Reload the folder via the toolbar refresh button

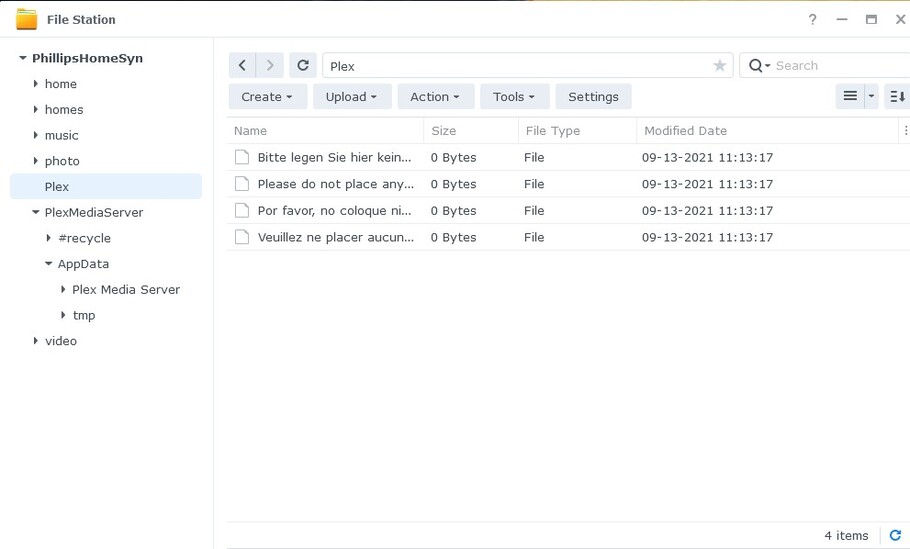pos(303,65)
